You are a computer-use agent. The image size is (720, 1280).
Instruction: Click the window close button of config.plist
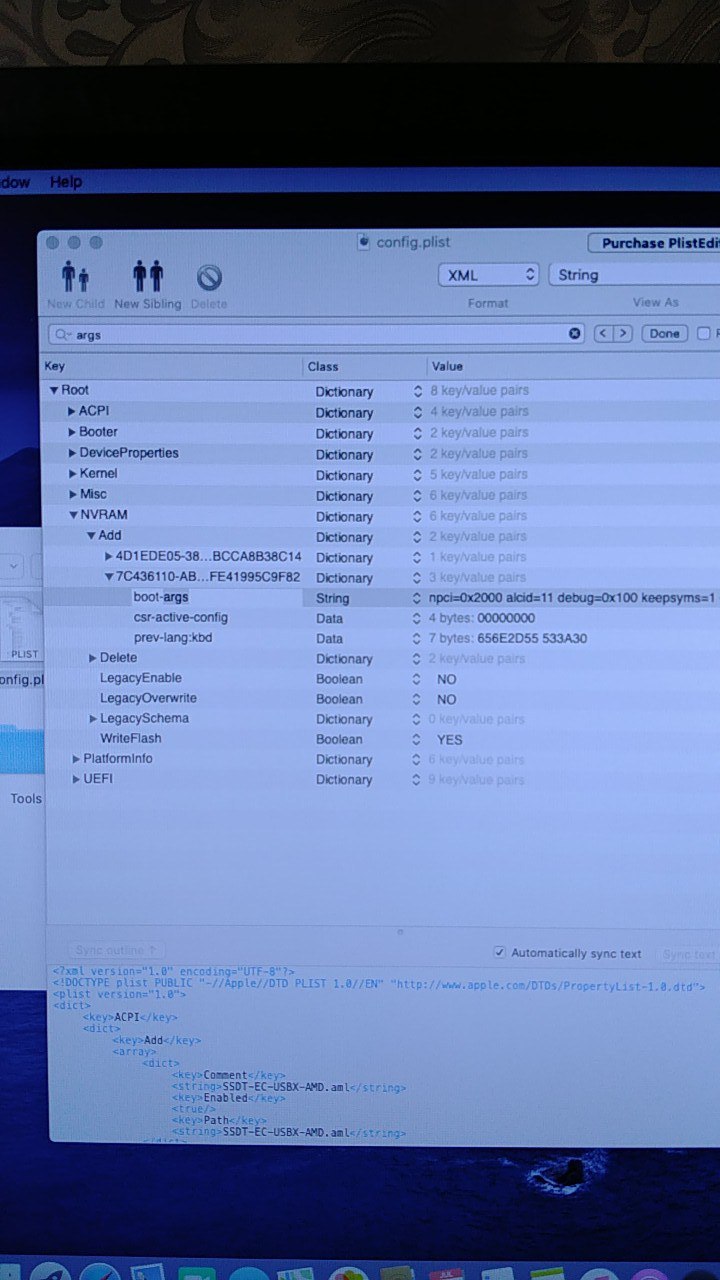[x=53, y=242]
